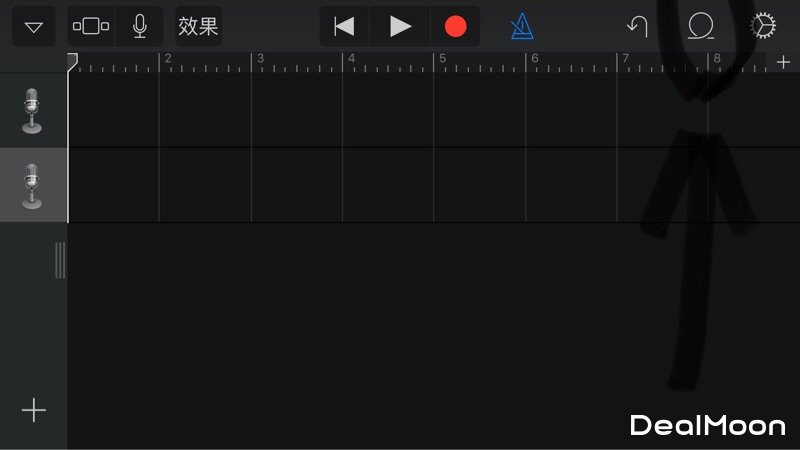Open the 效果 effects panel
800x450 pixels.
[198, 26]
